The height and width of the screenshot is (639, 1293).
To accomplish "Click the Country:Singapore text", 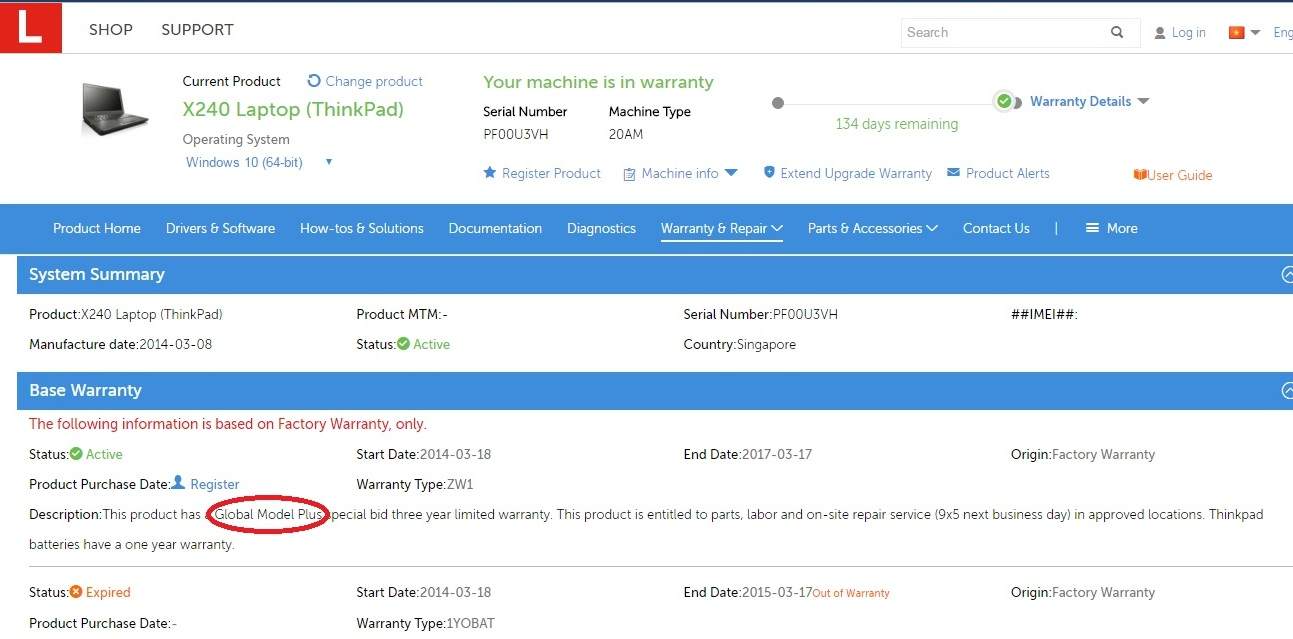I will [740, 344].
